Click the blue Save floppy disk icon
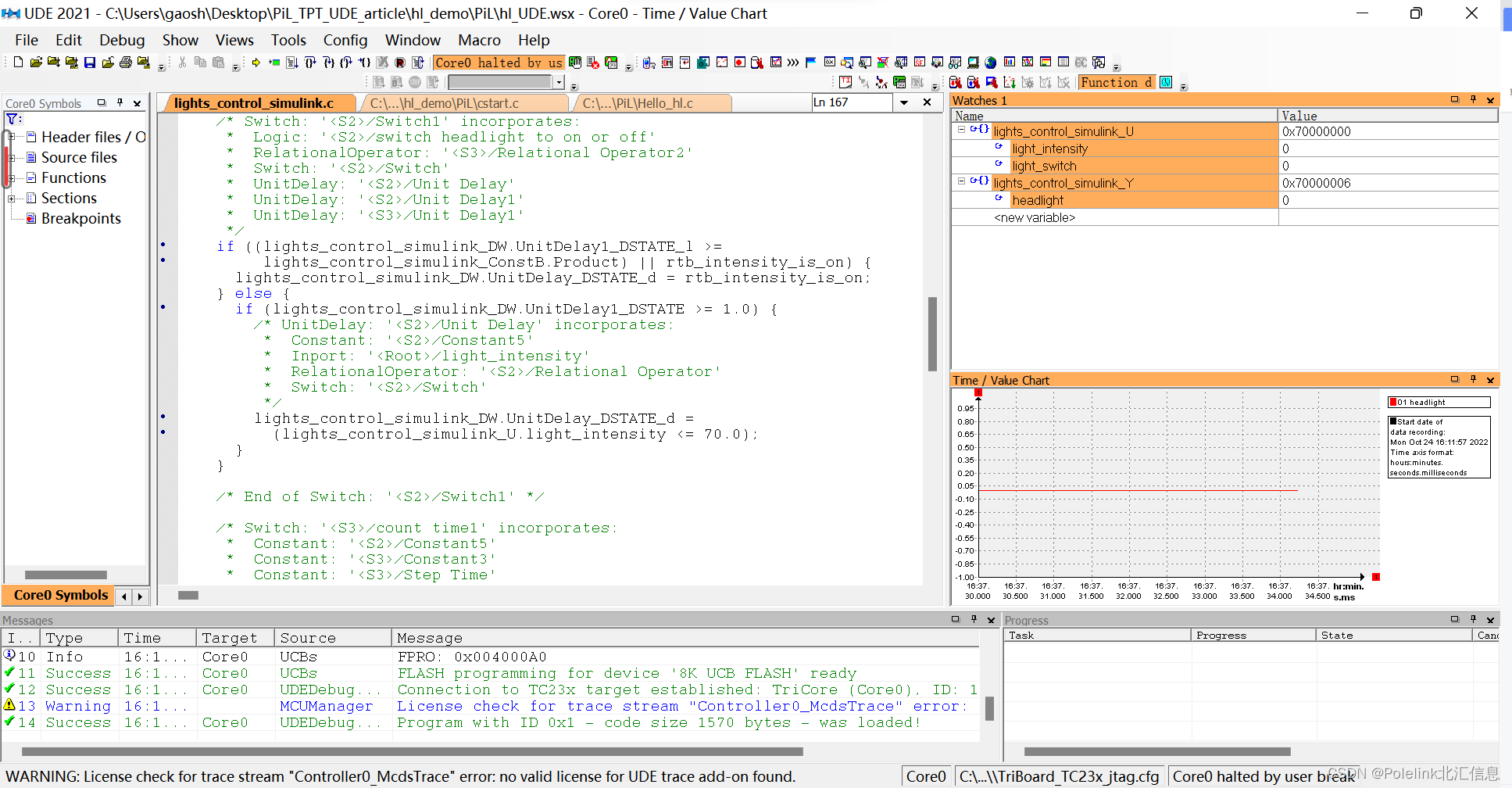This screenshot has height=788, width=1512. (x=90, y=63)
